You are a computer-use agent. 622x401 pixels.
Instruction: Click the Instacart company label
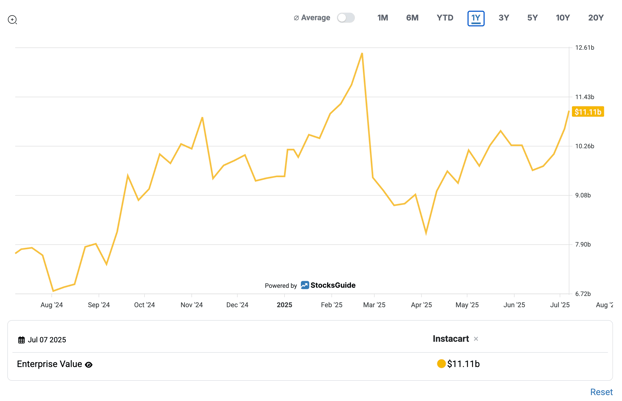(451, 339)
